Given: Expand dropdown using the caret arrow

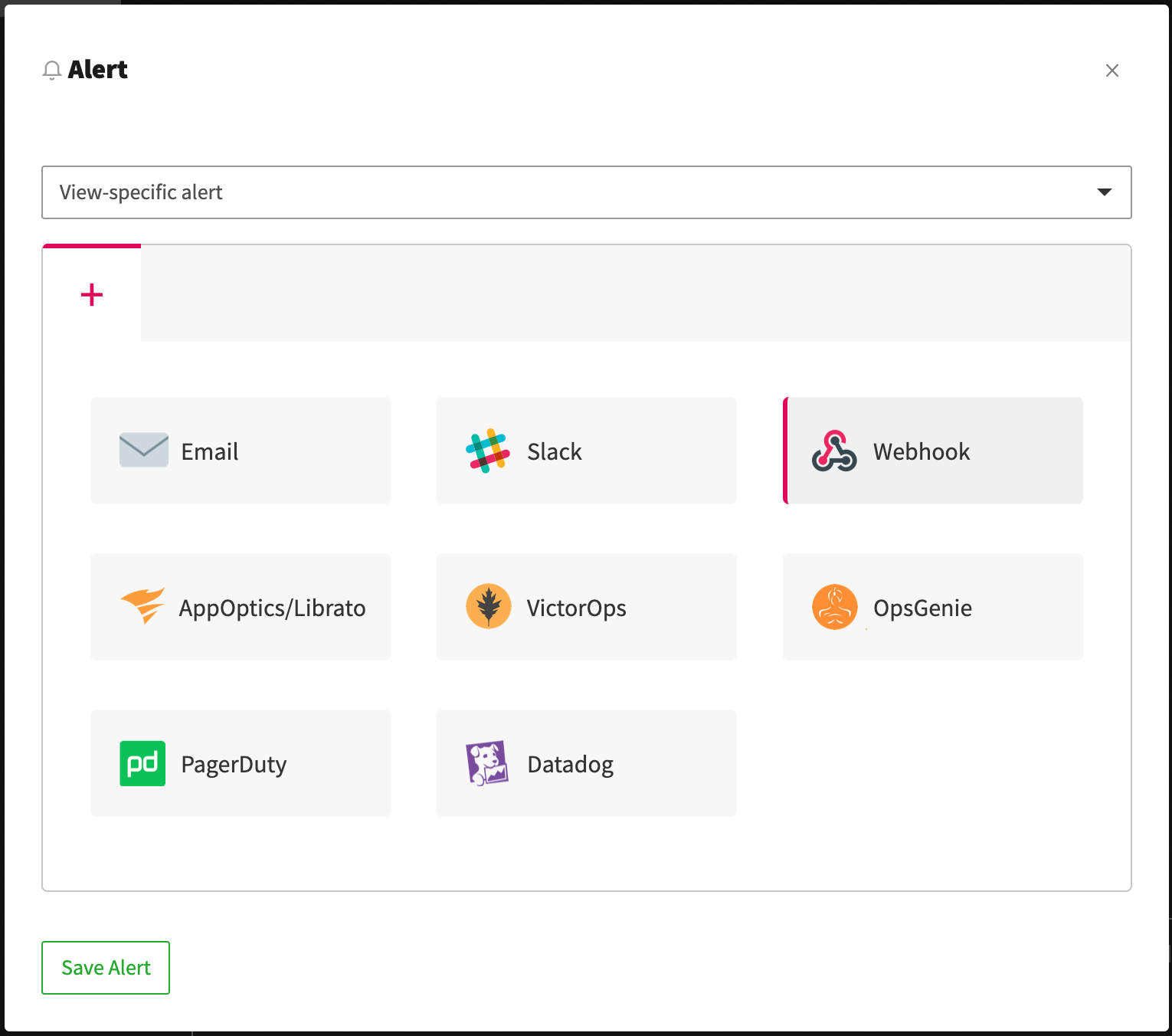Looking at the screenshot, I should [x=1105, y=192].
